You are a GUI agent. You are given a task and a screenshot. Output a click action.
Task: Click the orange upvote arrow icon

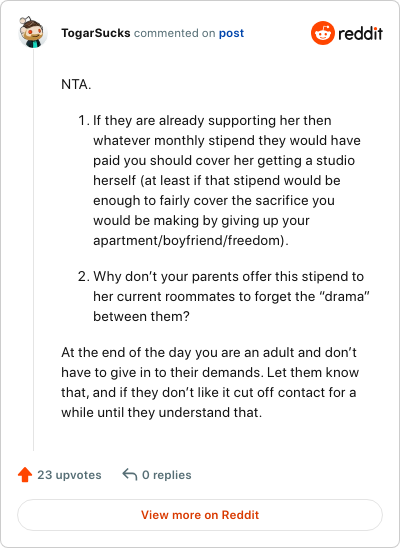(x=25, y=475)
